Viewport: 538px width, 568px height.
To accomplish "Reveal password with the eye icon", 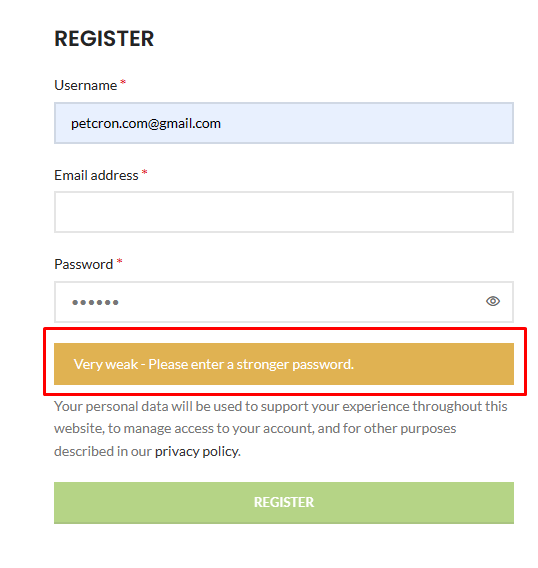I will click(492, 301).
